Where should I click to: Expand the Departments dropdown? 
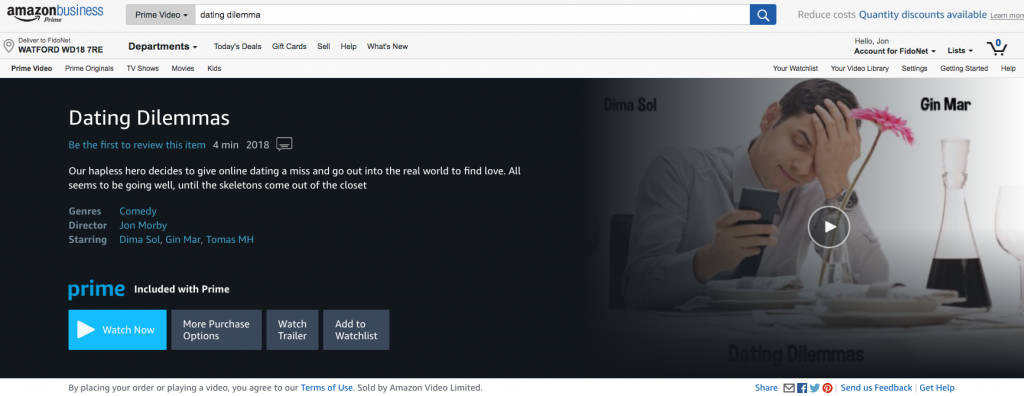tap(163, 46)
